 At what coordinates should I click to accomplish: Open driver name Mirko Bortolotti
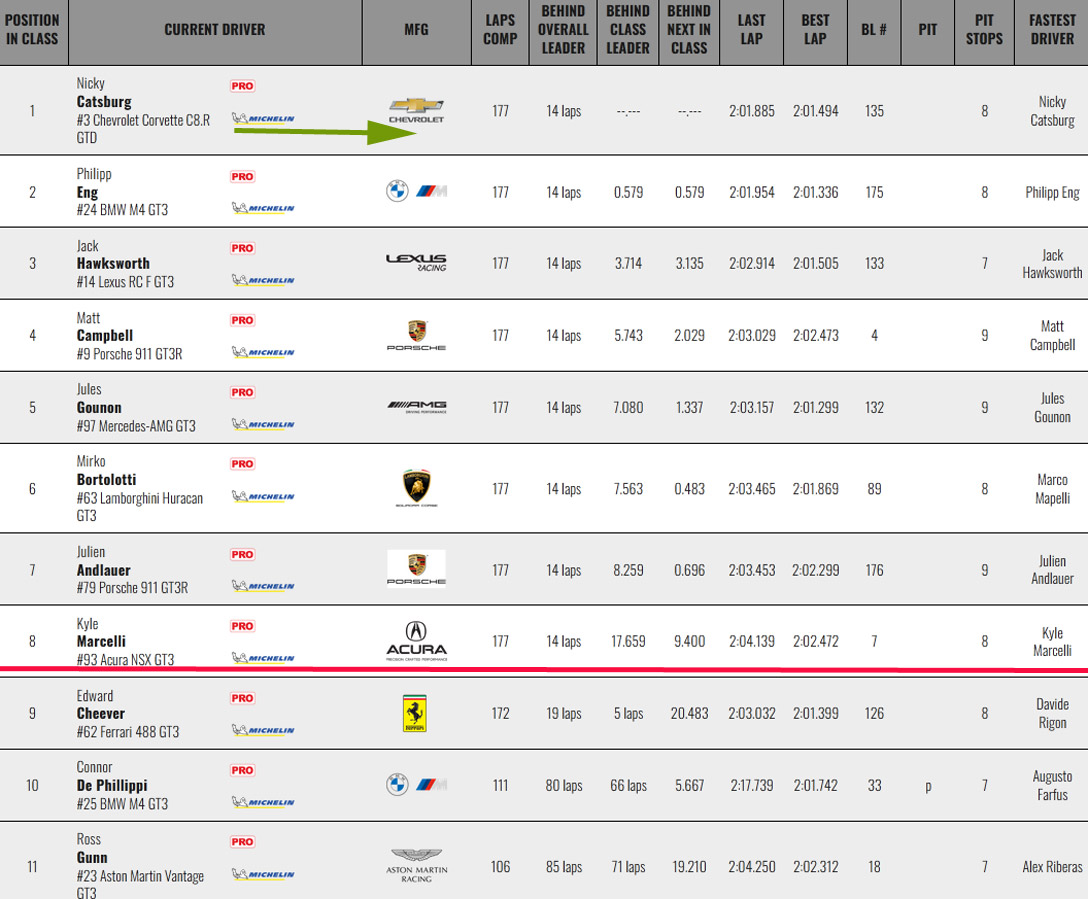[x=106, y=470]
